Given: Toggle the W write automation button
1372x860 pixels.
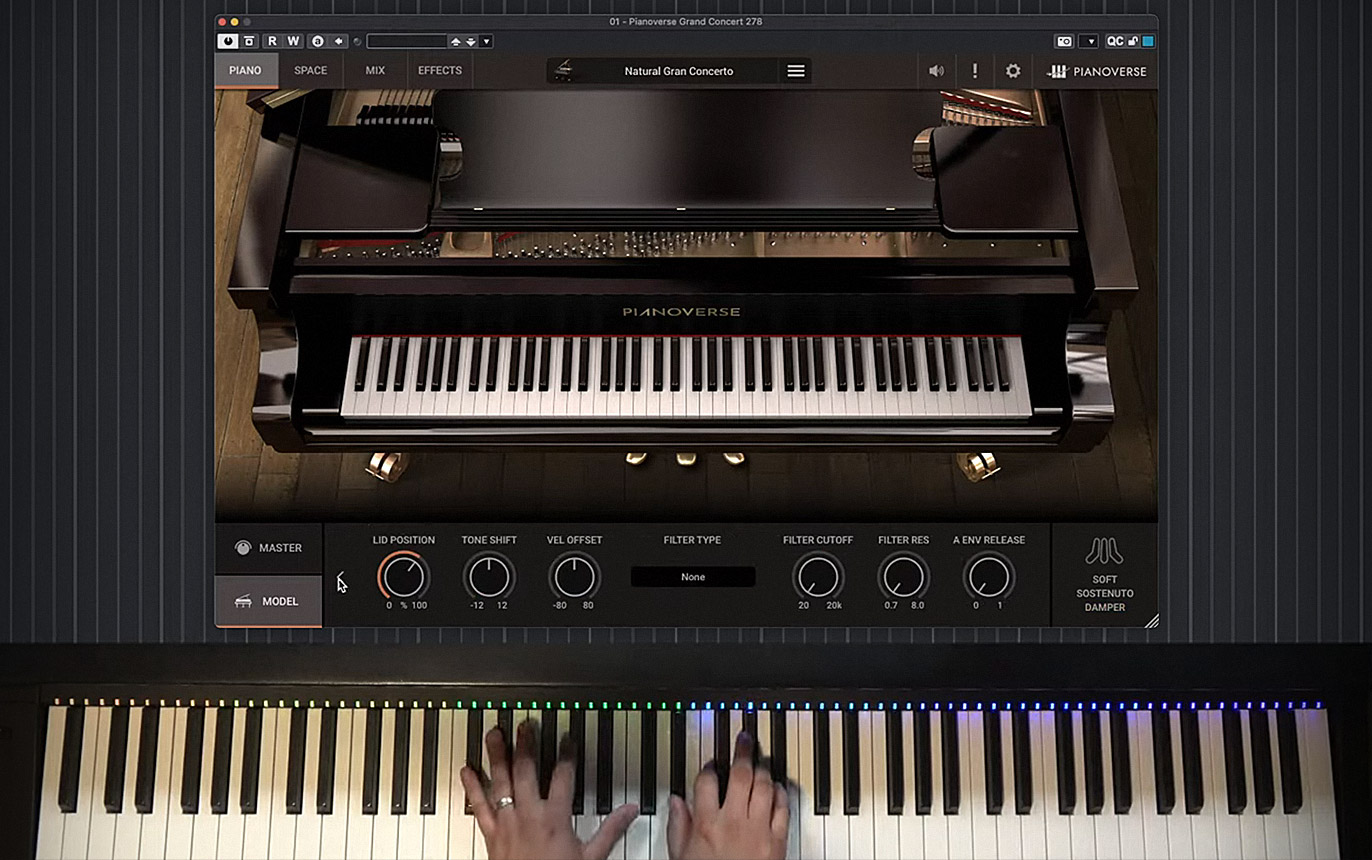Looking at the screenshot, I should [293, 41].
